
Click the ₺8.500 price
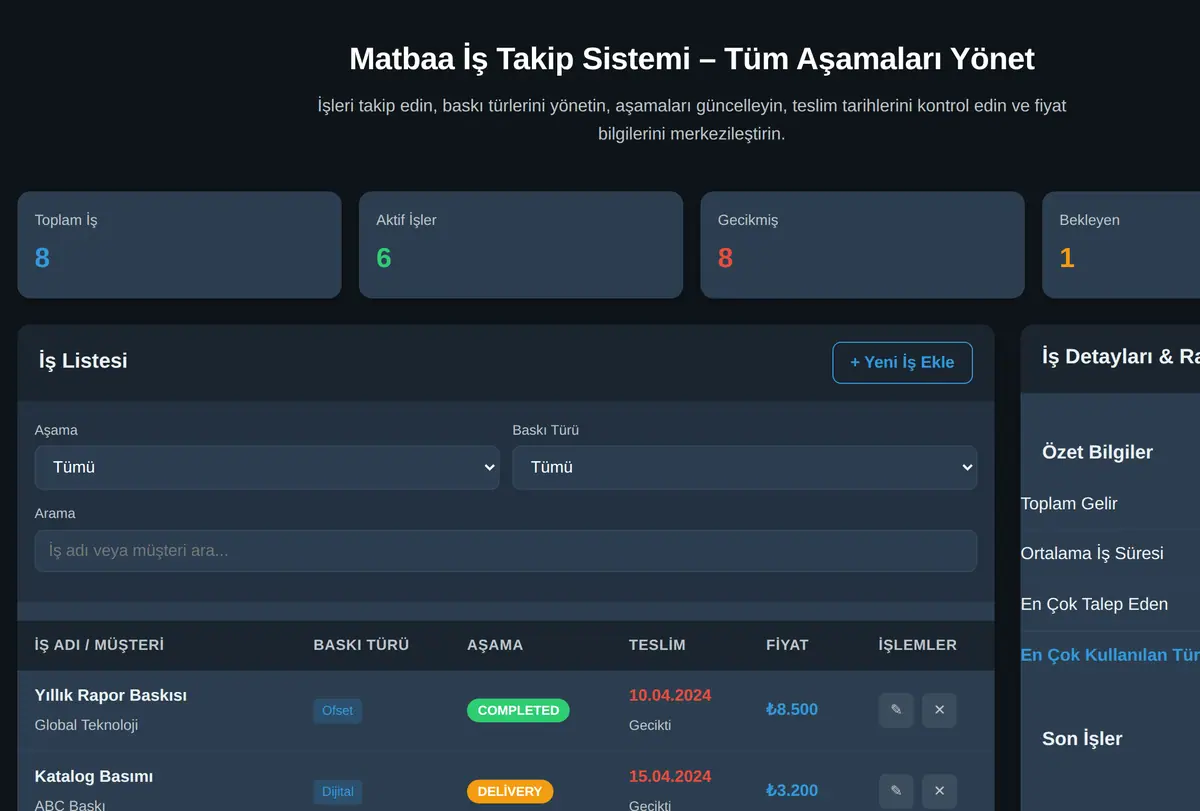pos(792,709)
